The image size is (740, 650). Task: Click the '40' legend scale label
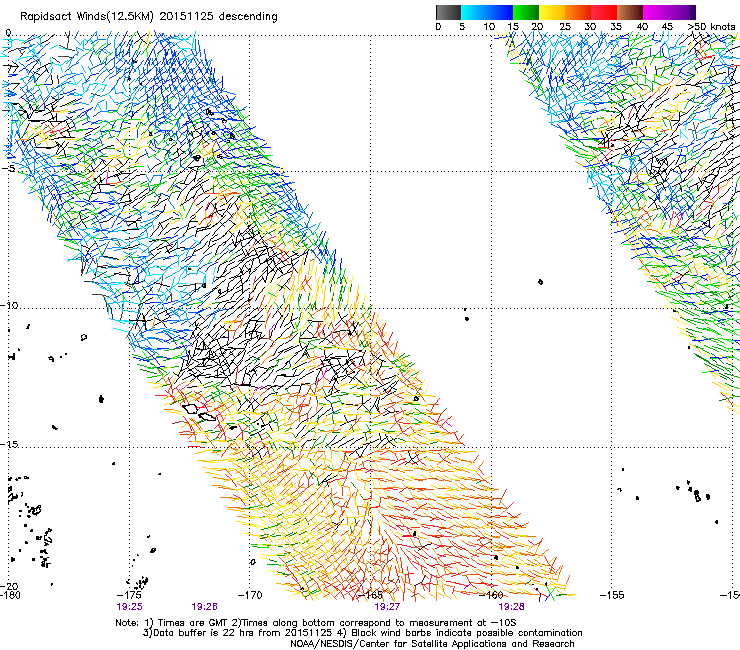(642, 27)
